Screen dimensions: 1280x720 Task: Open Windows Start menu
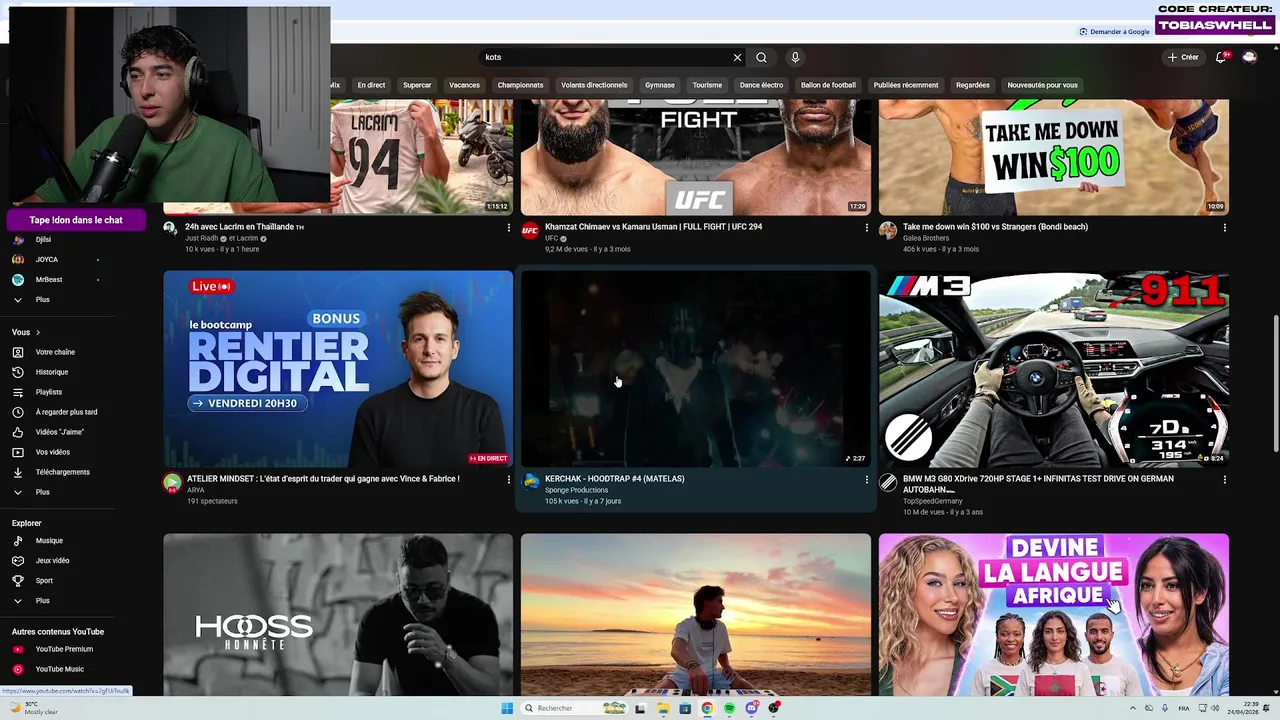coord(507,708)
